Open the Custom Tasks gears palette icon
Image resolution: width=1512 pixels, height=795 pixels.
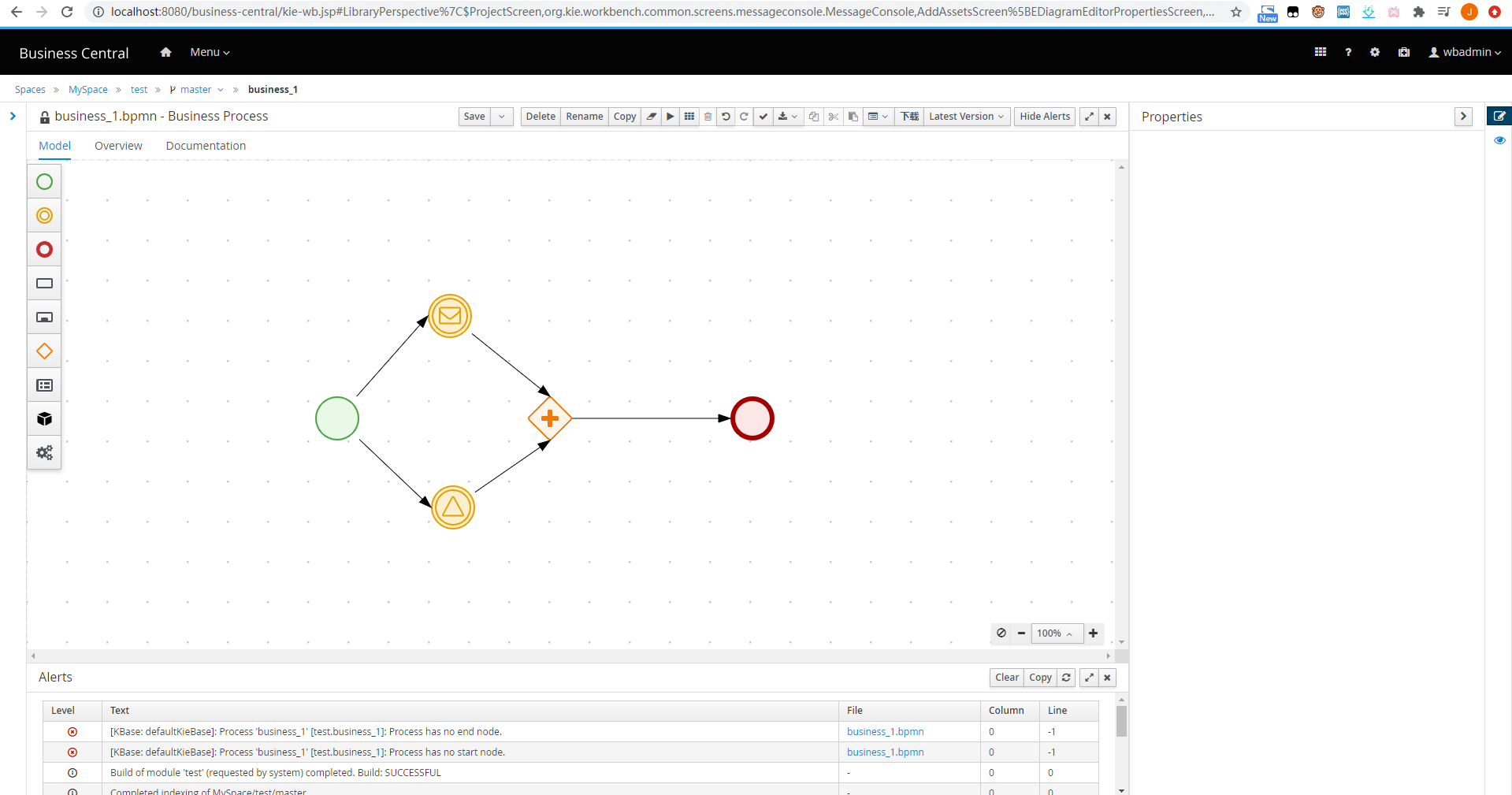44,453
